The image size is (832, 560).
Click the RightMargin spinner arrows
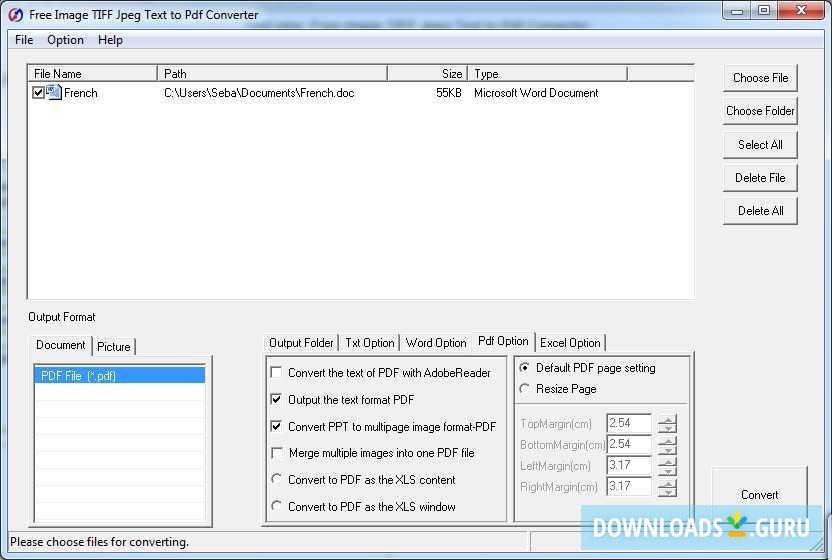668,487
